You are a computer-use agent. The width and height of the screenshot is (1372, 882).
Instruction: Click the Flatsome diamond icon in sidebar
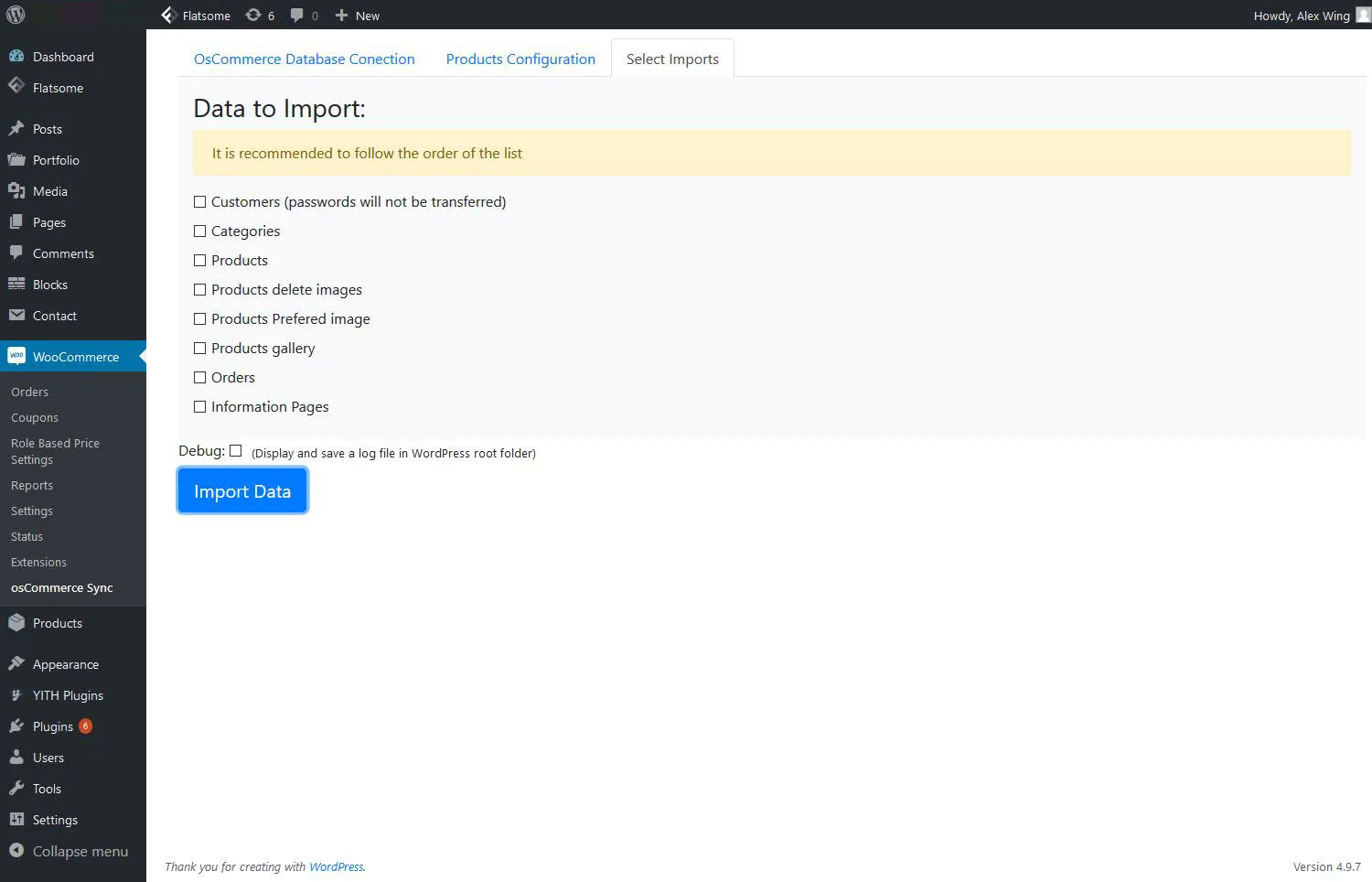pos(16,86)
